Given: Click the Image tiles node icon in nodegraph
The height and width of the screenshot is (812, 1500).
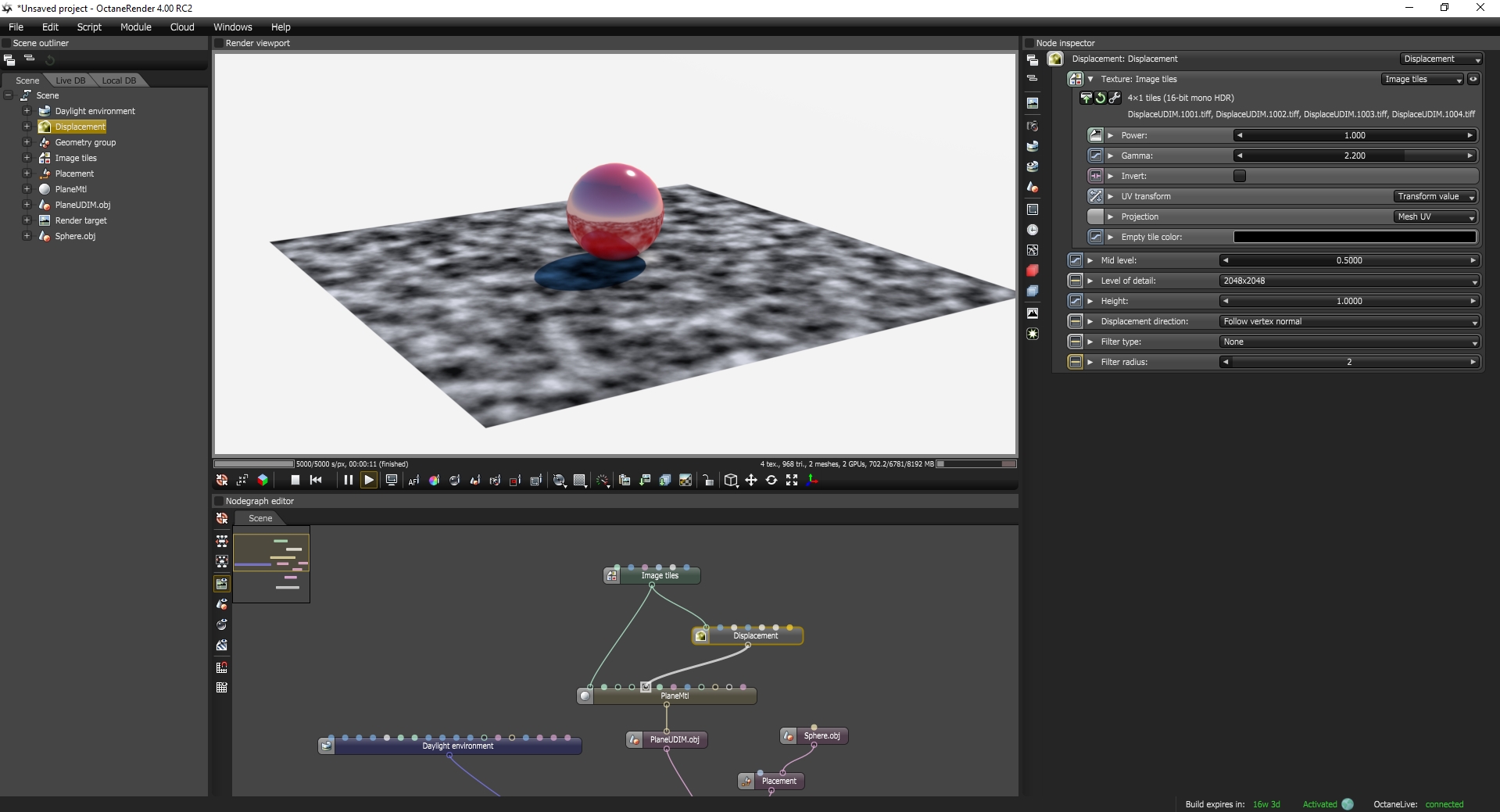Looking at the screenshot, I should click(612, 576).
